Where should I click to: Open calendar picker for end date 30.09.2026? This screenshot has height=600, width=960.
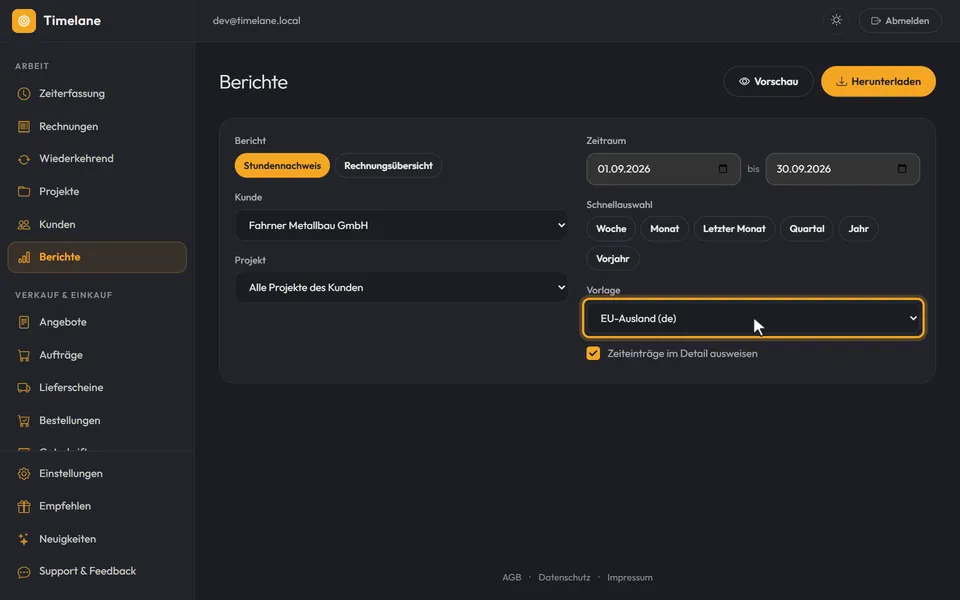click(902, 168)
